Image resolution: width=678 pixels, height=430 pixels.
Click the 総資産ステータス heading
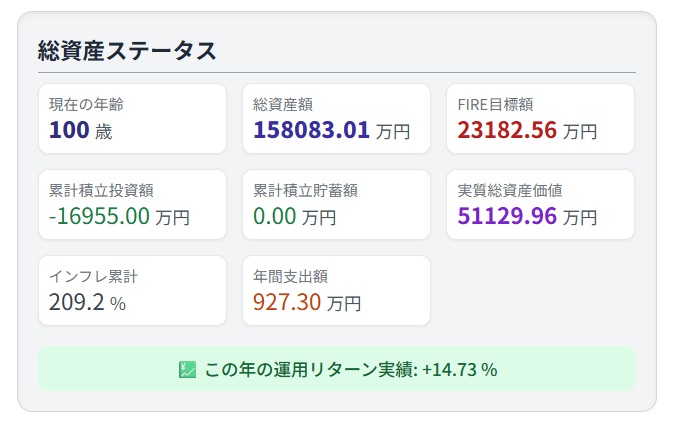(x=127, y=51)
